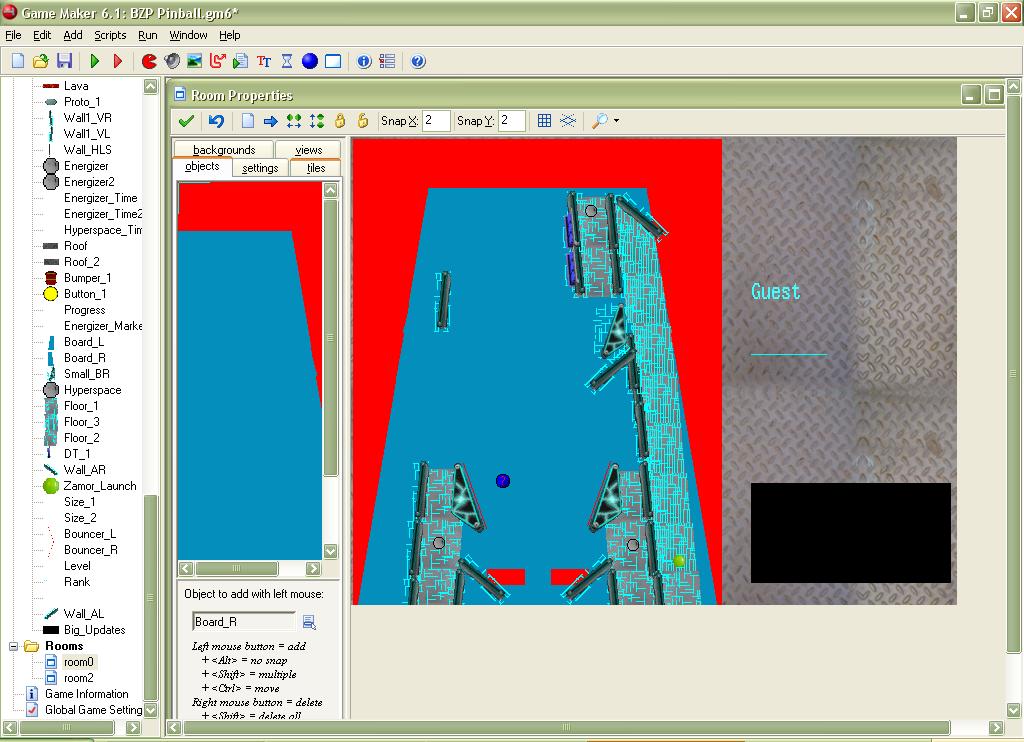Open the File menu

(13, 35)
